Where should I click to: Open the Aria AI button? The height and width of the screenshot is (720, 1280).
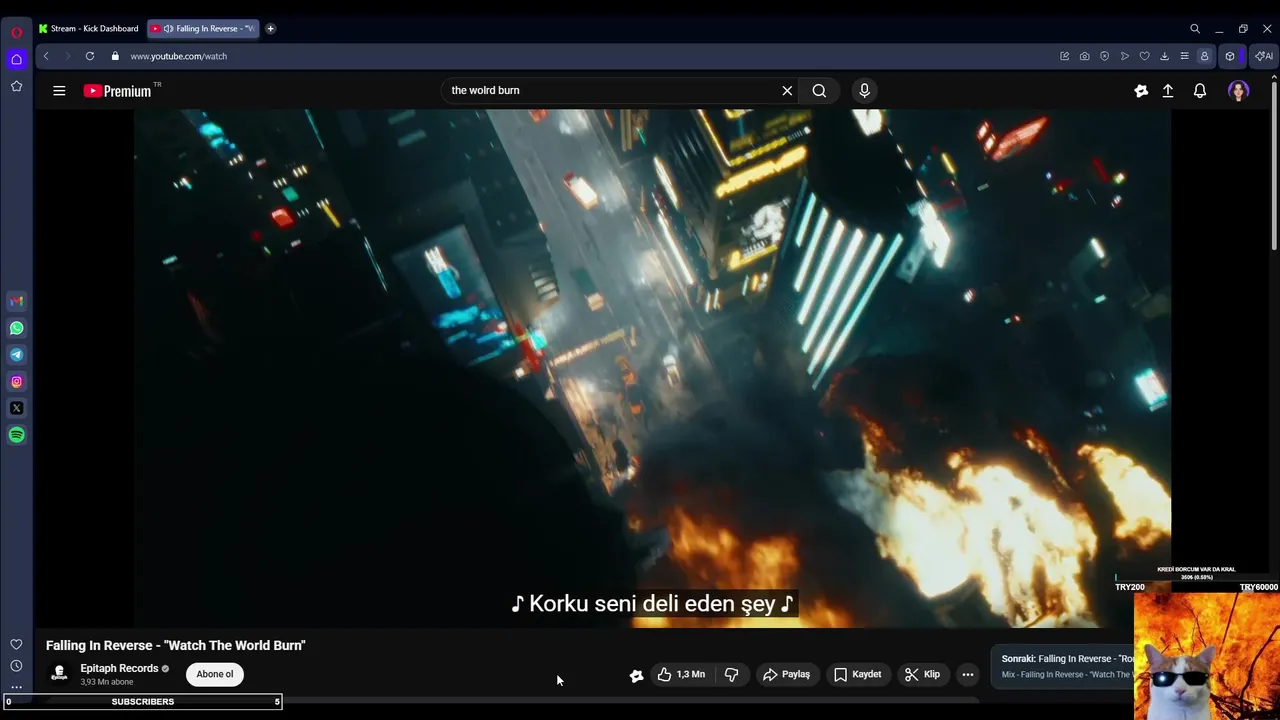pyautogui.click(x=1264, y=56)
